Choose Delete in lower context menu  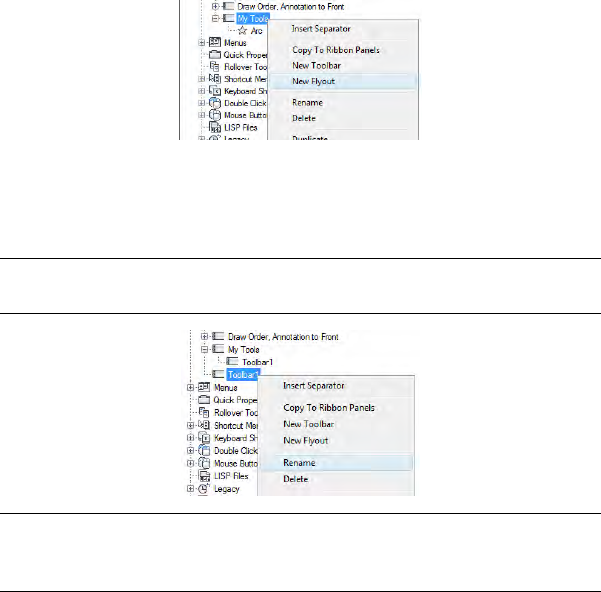(336, 479)
